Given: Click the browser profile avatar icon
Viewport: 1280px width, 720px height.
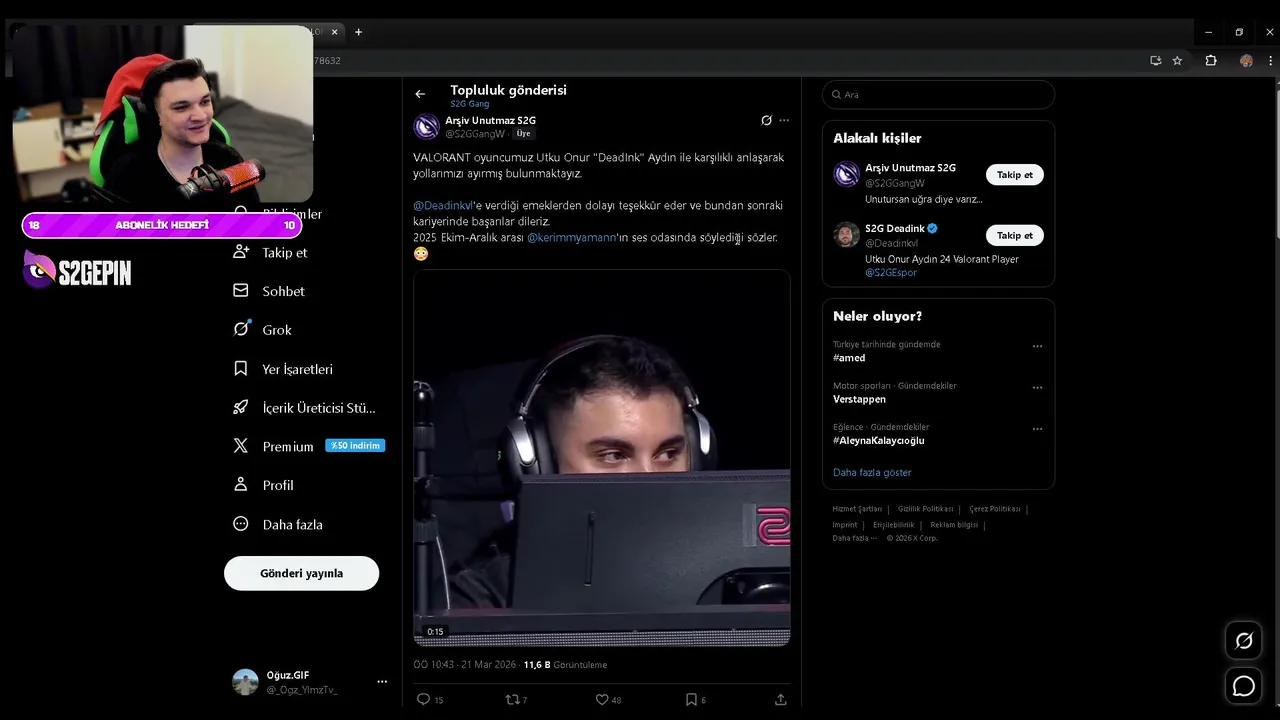Looking at the screenshot, I should click(1246, 61).
